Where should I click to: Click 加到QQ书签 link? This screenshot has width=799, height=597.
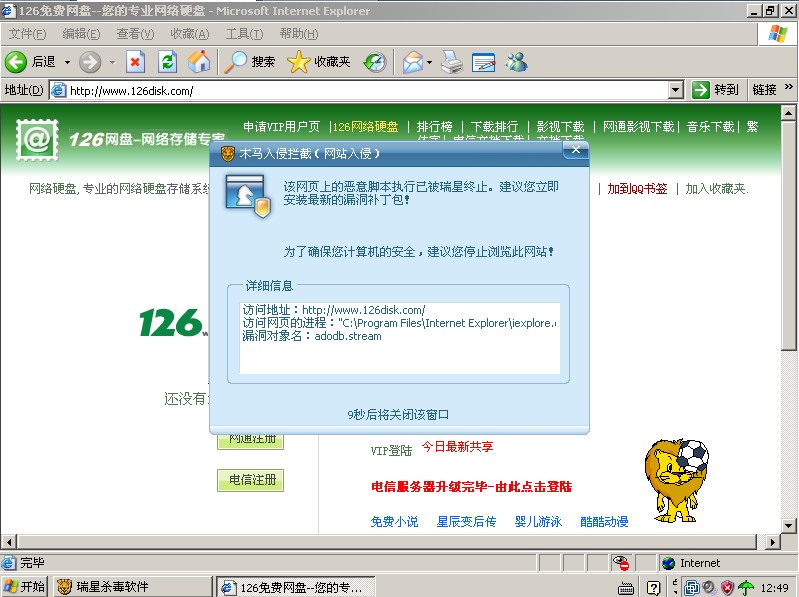click(637, 189)
